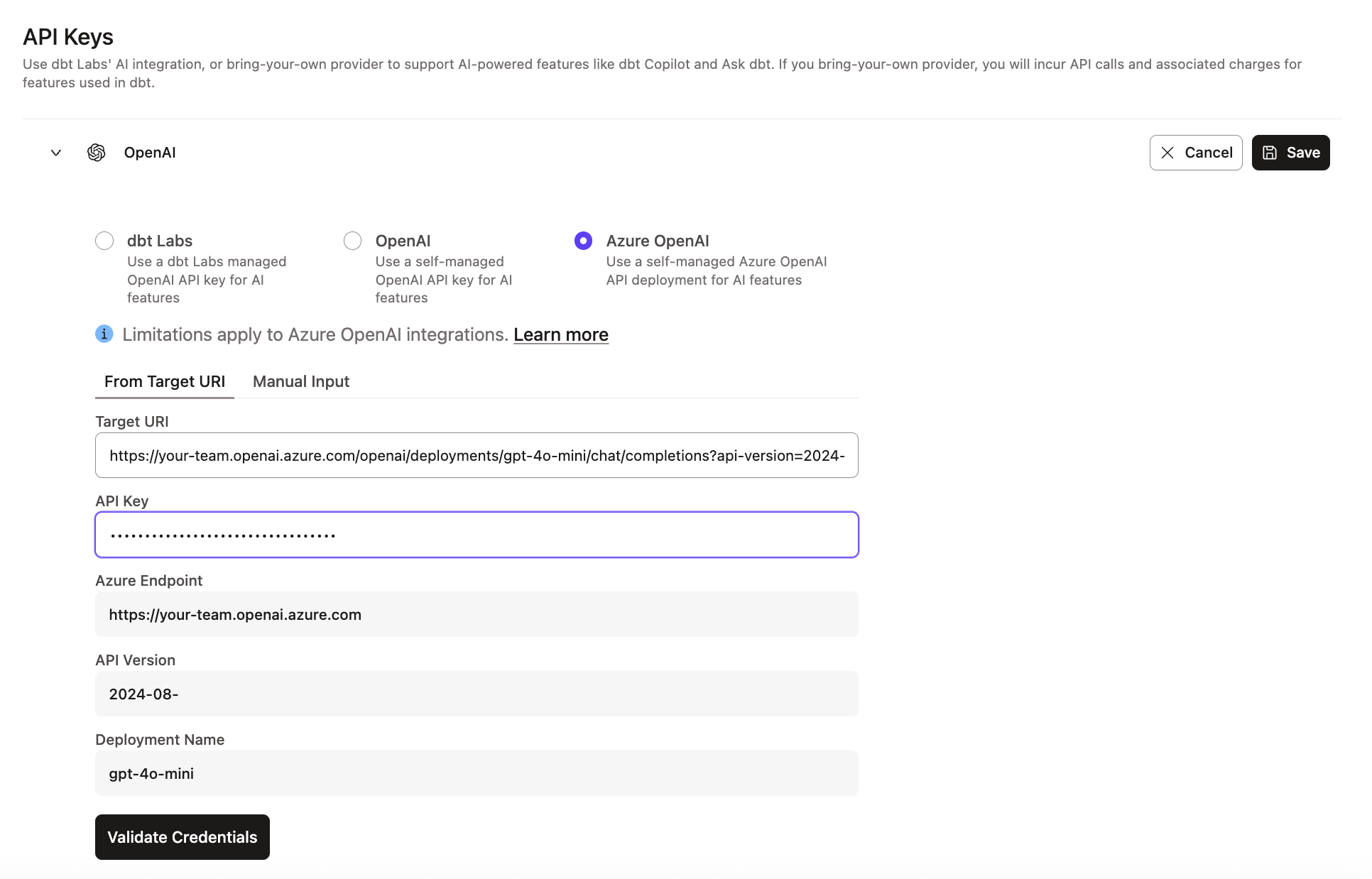Select the Azure OpenAI deployment option
The width and height of the screenshot is (1372, 879).
click(582, 240)
